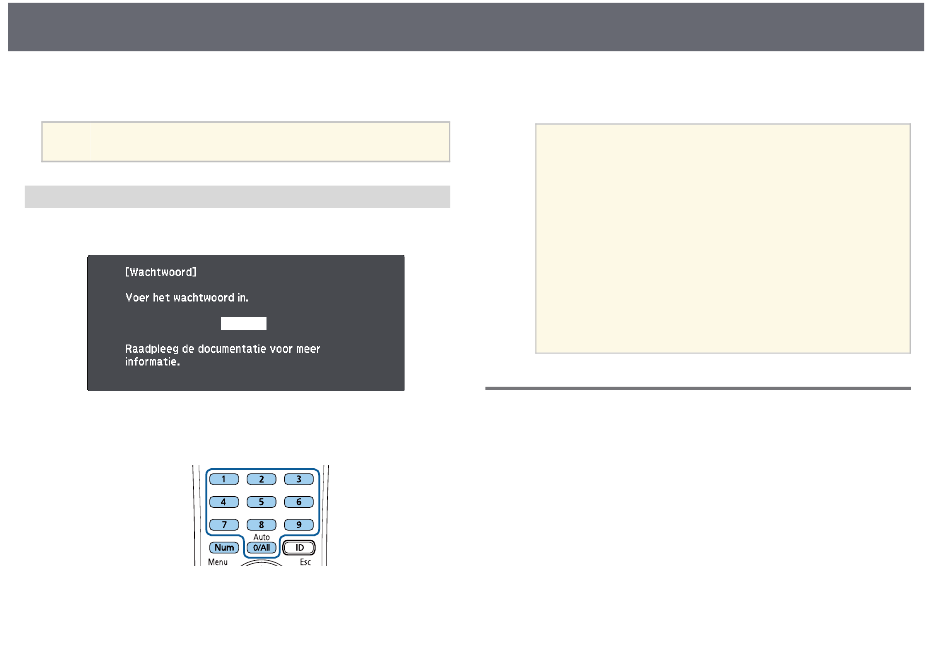Click the text 'Voer het wachtwoord in.'
Viewport: 950px width, 659px height.
187,298
